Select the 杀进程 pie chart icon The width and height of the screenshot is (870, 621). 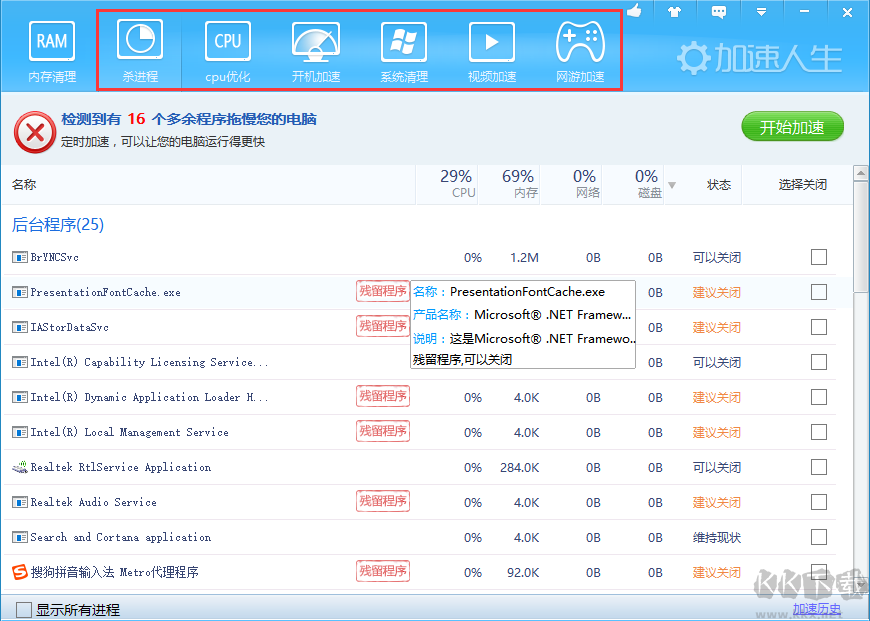[x=140, y=51]
